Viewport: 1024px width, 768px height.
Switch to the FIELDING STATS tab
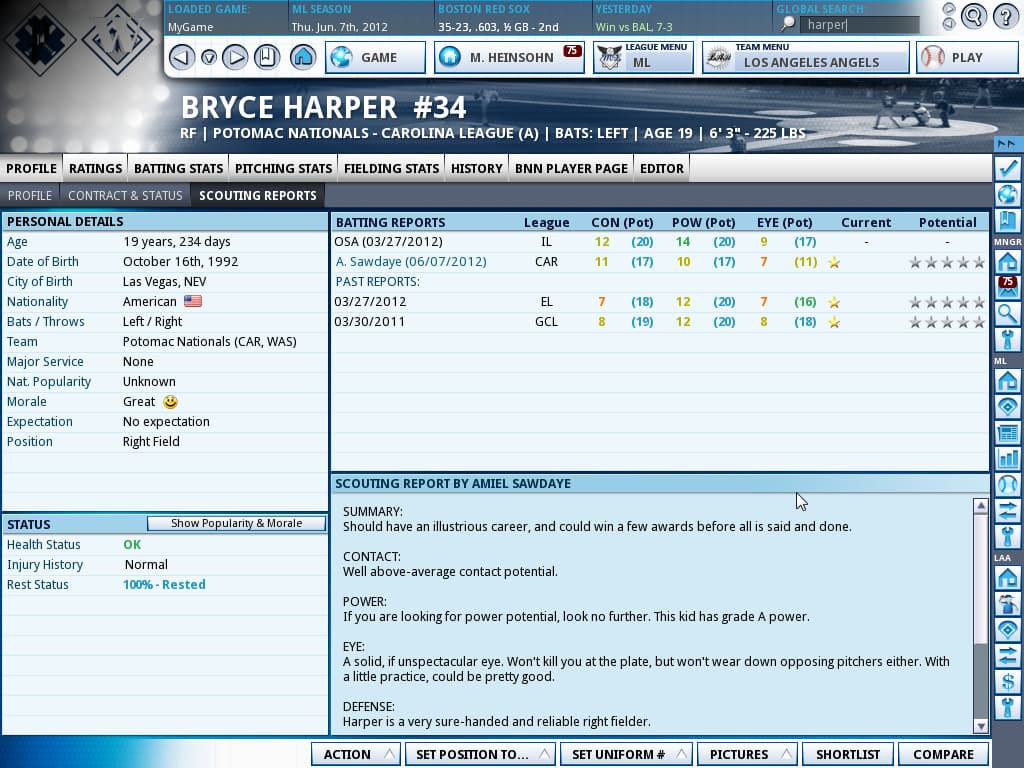[x=391, y=168]
